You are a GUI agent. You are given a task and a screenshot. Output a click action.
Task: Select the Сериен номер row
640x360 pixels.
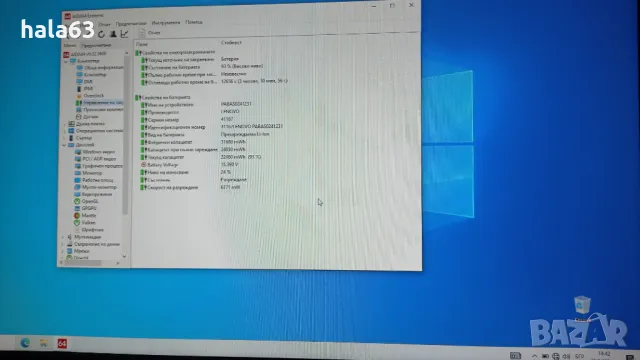click(x=188, y=120)
